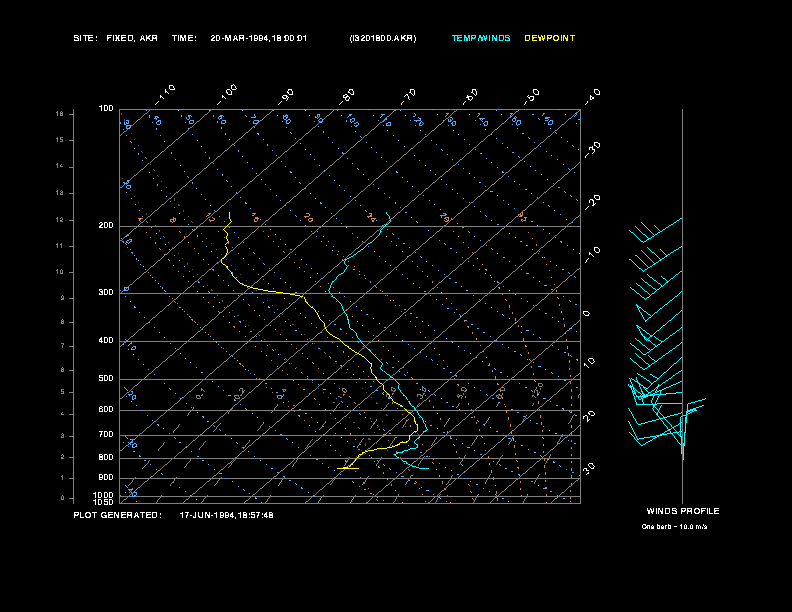This screenshot has width=792, height=612.
Task: Click the 12 km height scale tick
Action: click(60, 220)
